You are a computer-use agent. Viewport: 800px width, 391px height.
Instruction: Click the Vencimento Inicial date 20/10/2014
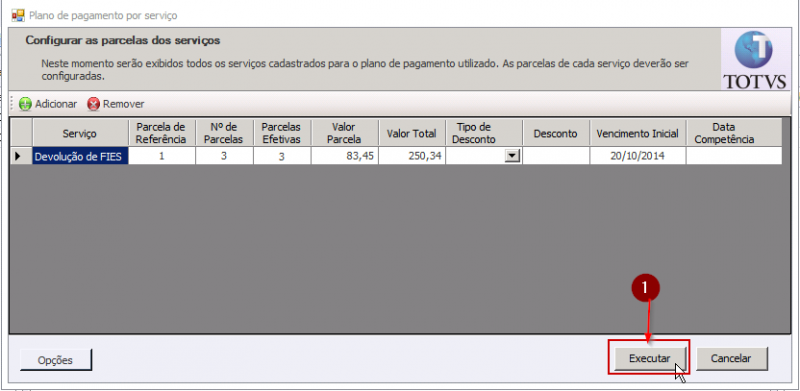[638, 157]
